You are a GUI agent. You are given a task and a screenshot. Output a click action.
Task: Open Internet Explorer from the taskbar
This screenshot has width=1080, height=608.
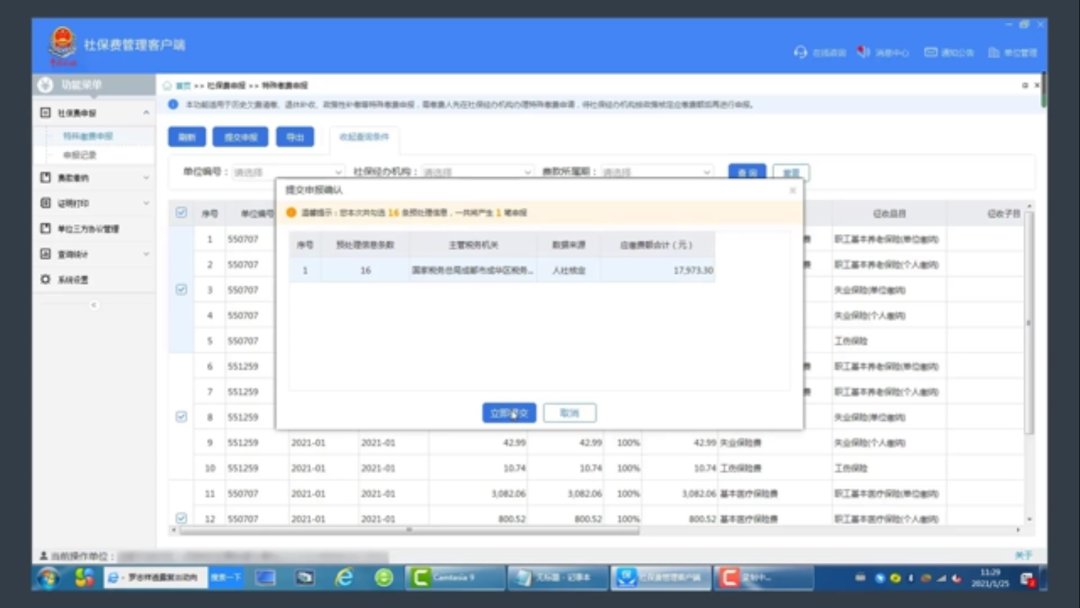(x=344, y=577)
